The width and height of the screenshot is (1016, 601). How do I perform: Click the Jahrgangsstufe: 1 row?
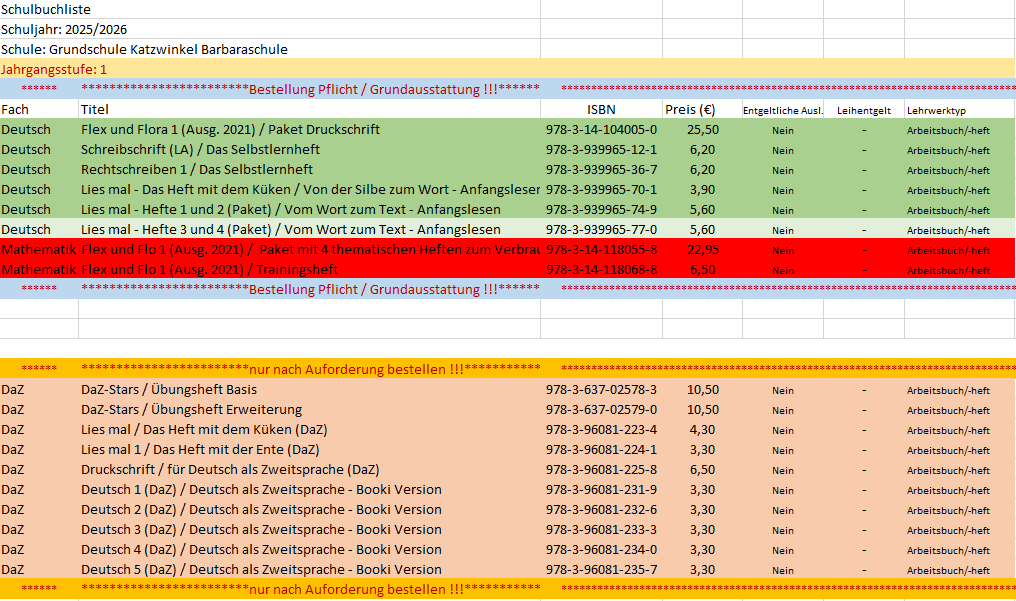[x=507, y=69]
